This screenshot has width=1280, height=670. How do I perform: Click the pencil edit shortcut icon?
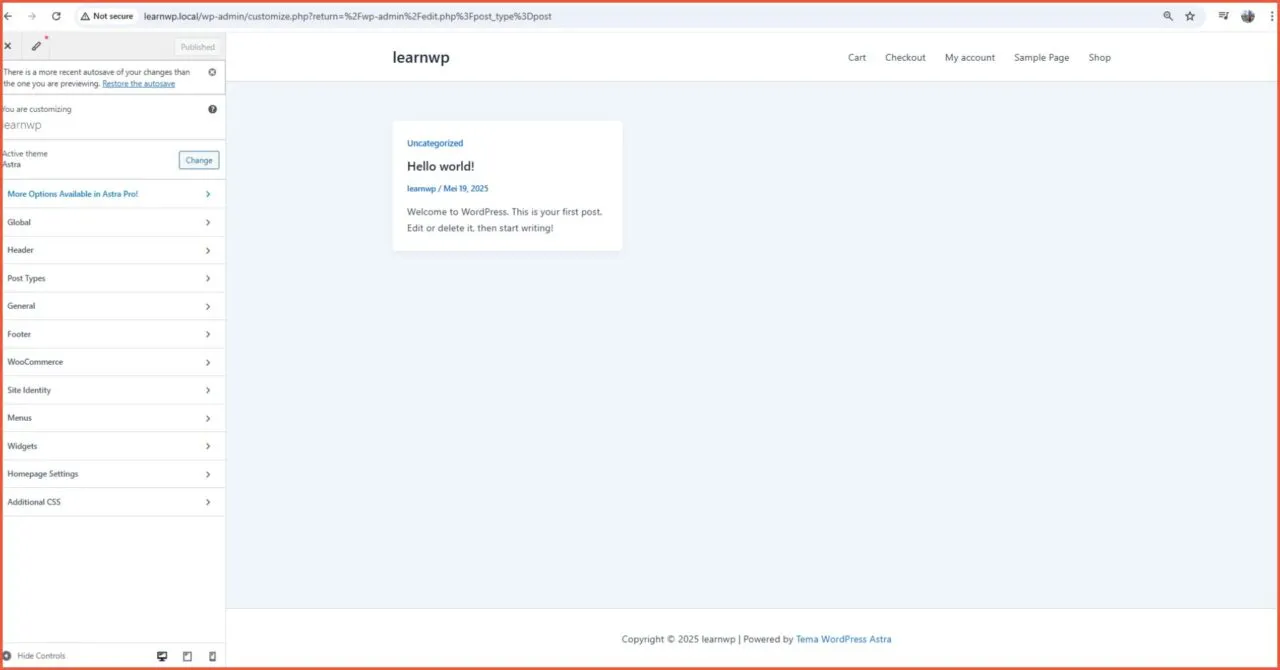click(37, 45)
